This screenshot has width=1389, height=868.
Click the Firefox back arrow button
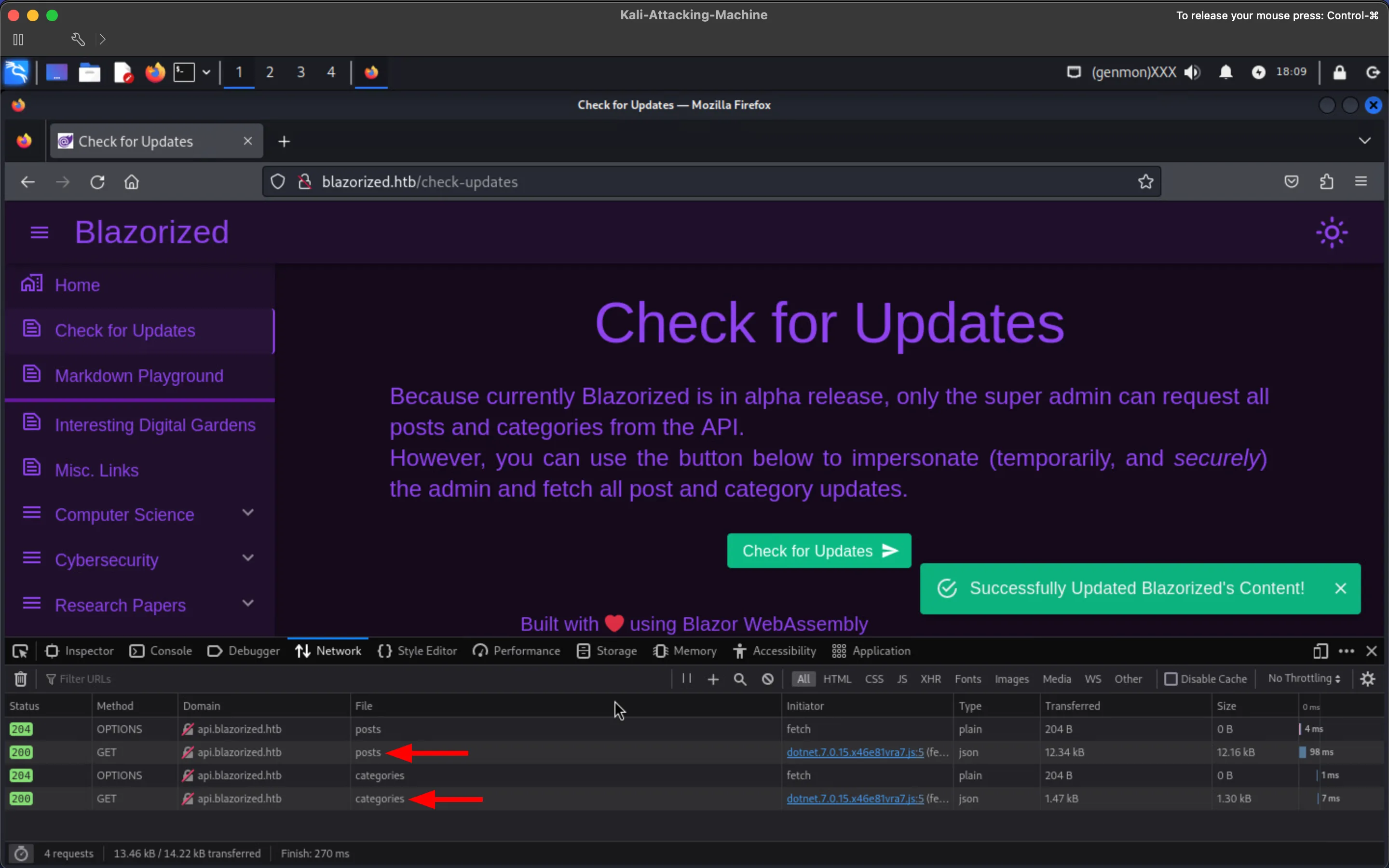(27, 182)
